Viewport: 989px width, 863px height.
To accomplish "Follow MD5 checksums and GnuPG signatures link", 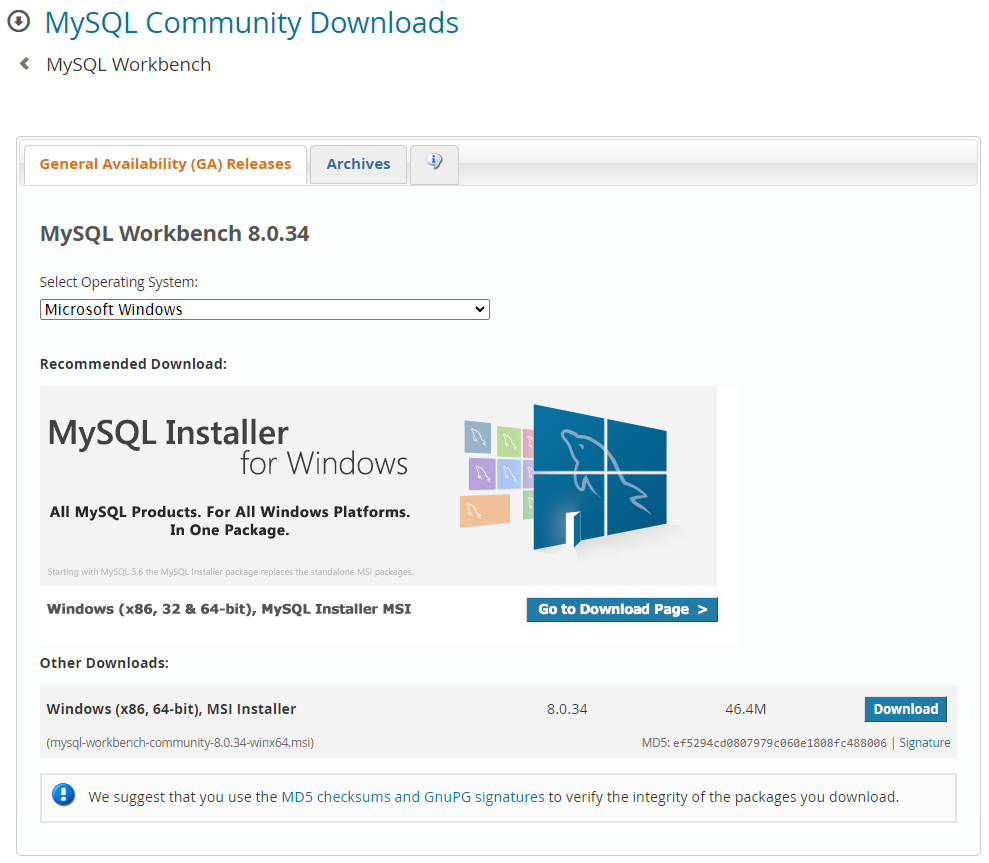I will [x=413, y=797].
